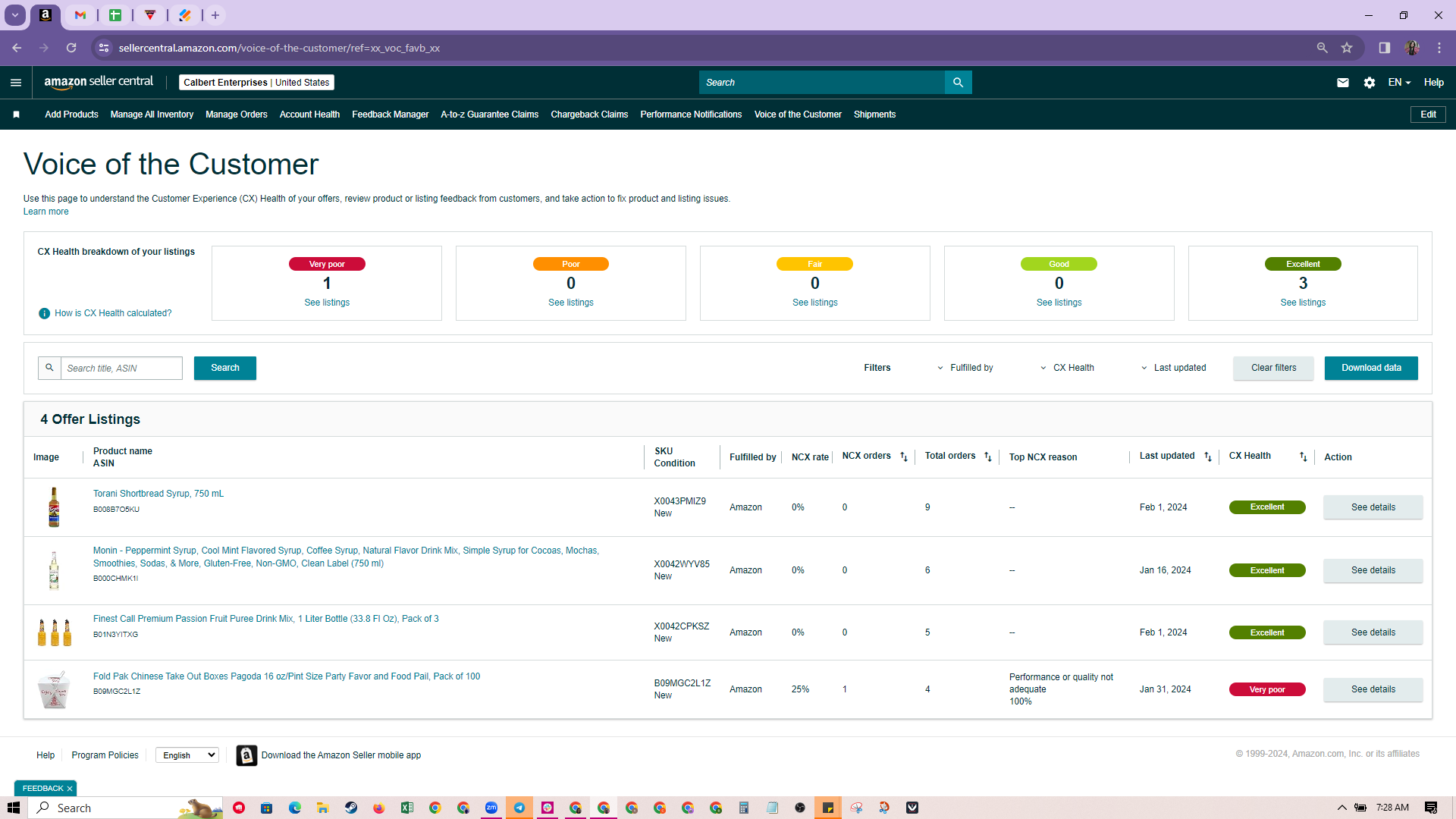Open Add Products menu item

(71, 115)
